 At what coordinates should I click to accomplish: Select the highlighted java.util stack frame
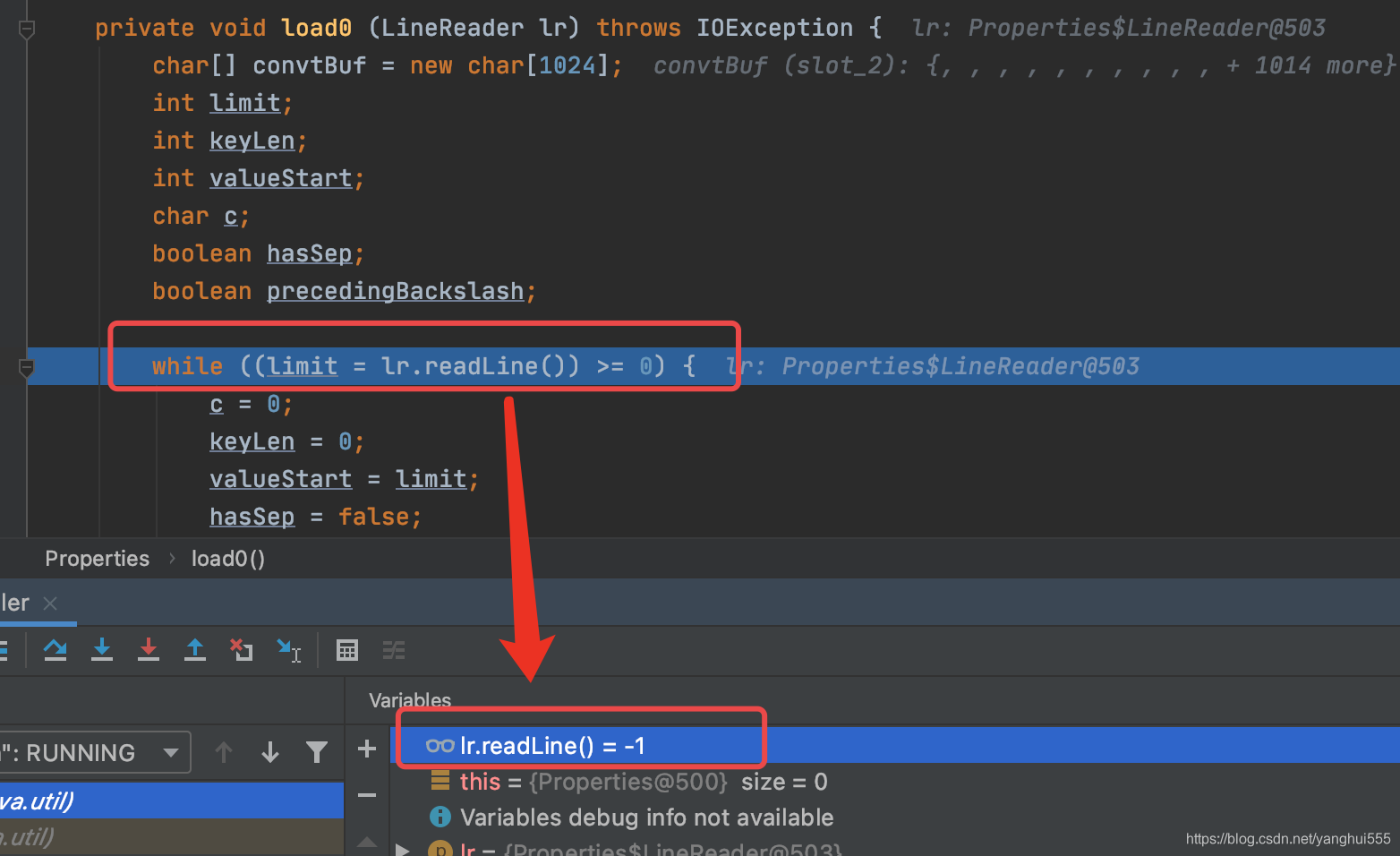click(172, 800)
